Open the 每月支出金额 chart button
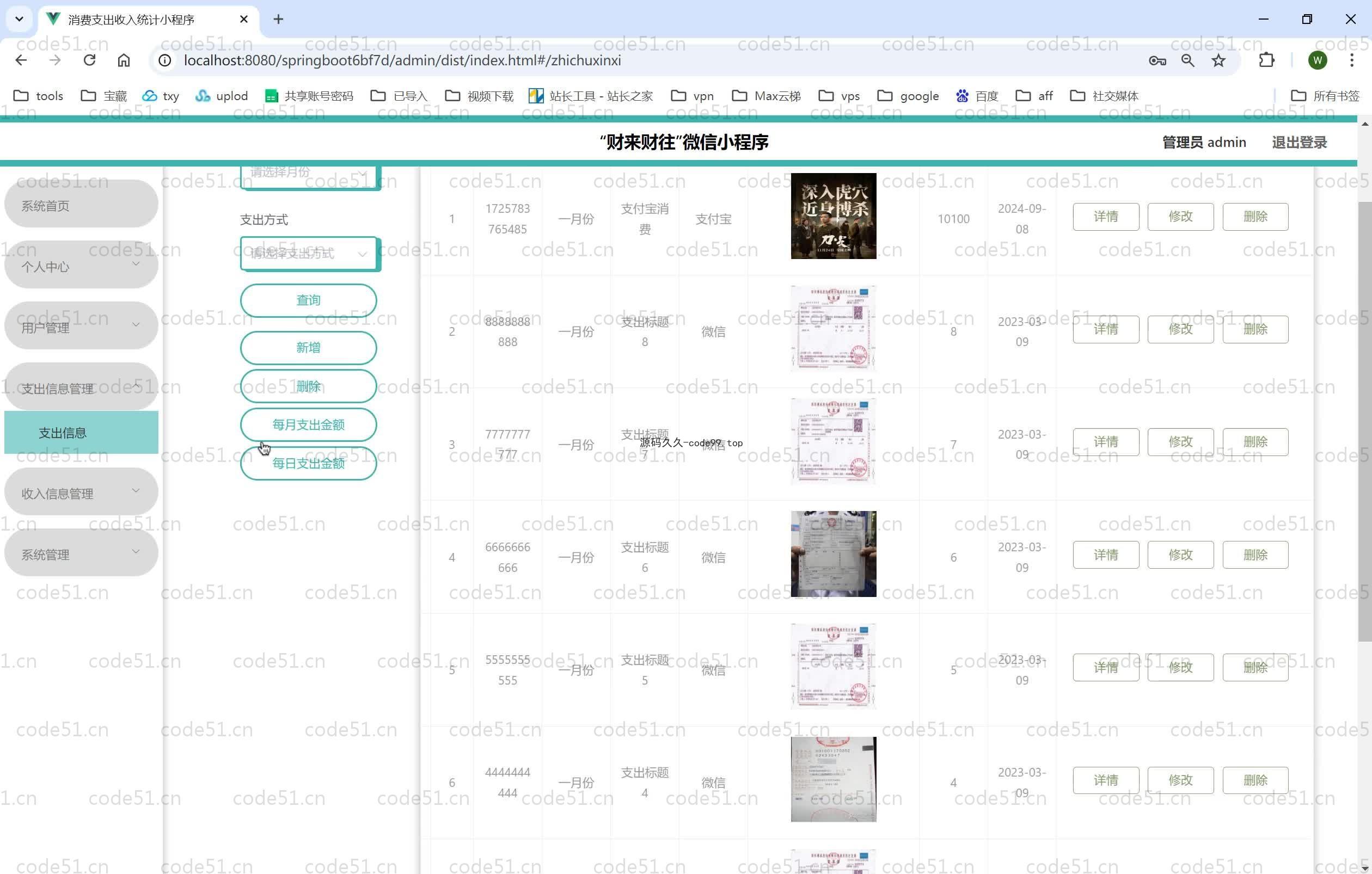Image resolution: width=1372 pixels, height=874 pixels. coord(308,425)
